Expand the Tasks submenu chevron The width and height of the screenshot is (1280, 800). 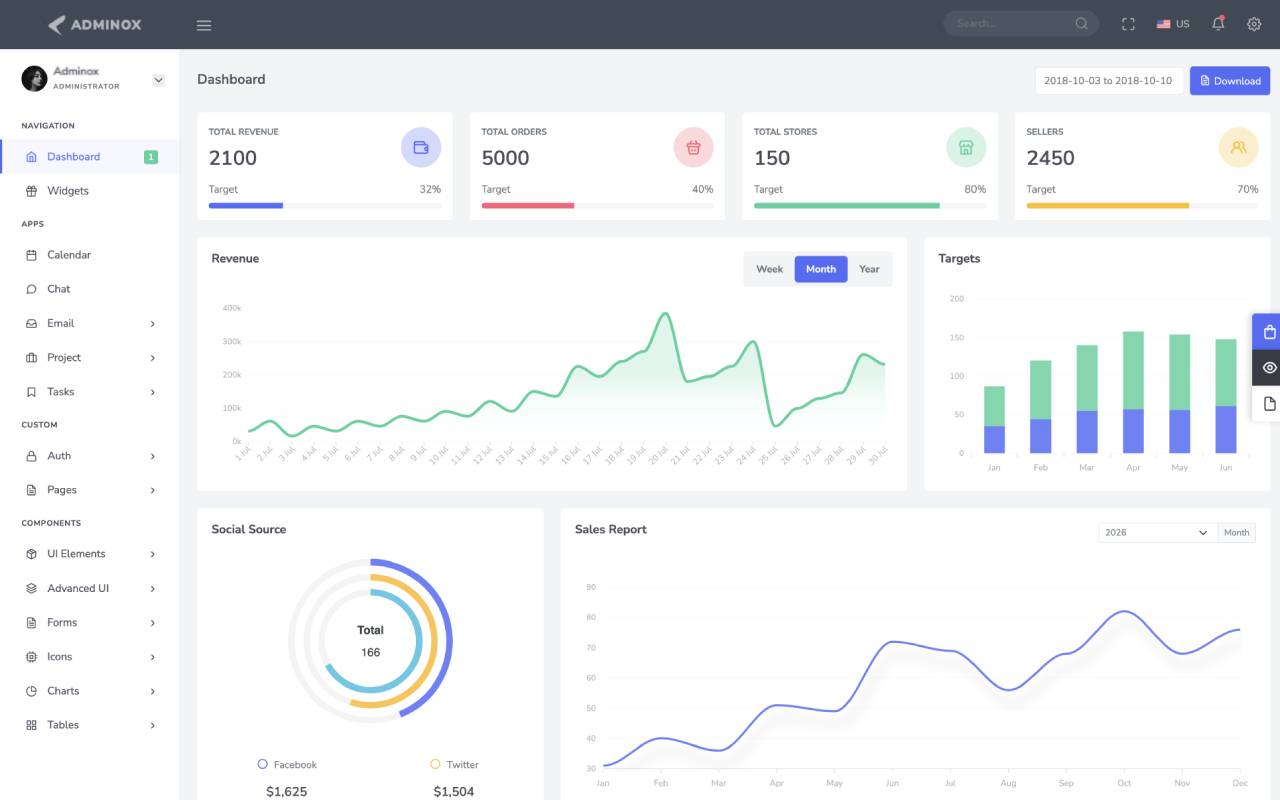click(153, 392)
